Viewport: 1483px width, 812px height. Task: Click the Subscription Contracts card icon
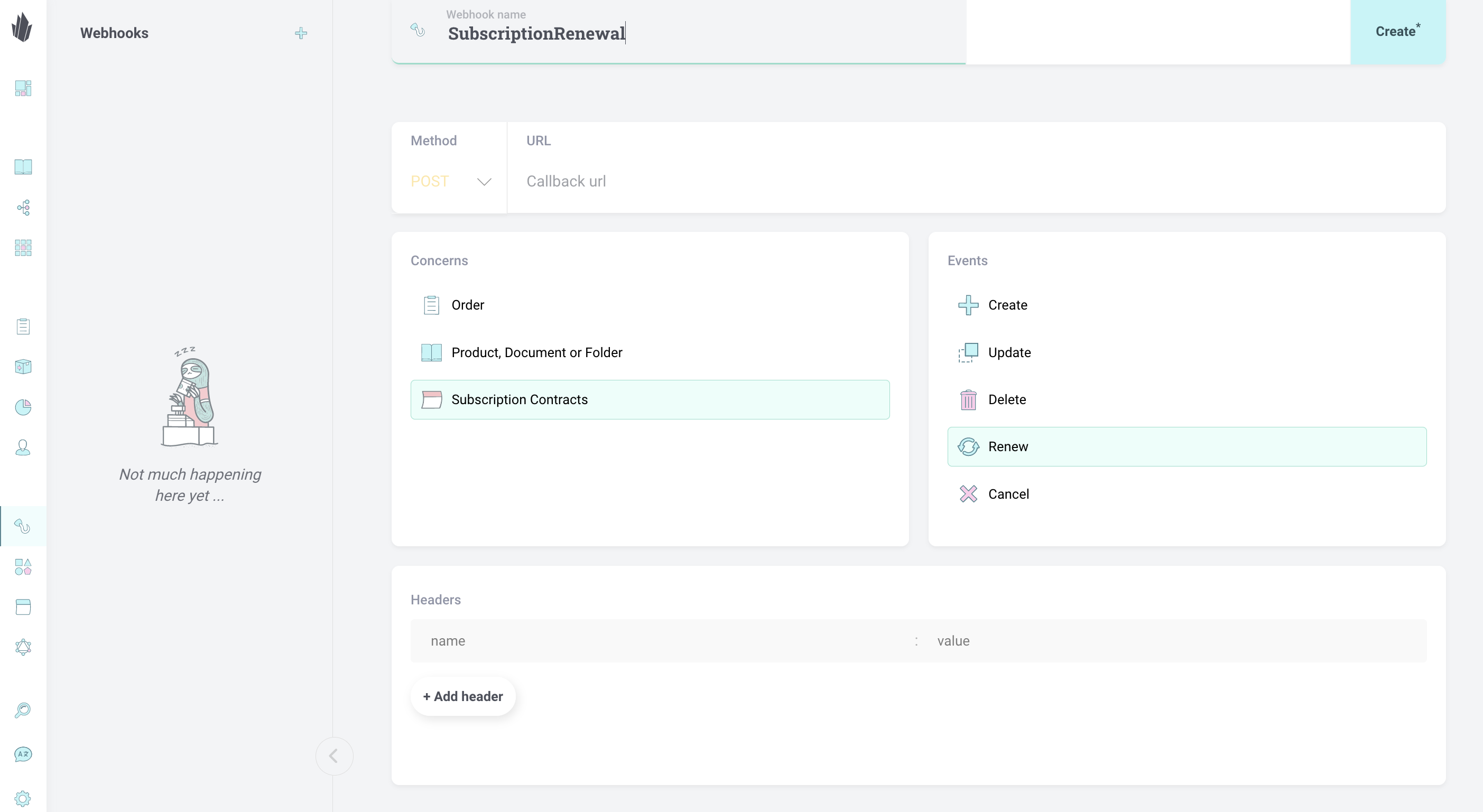pos(431,399)
